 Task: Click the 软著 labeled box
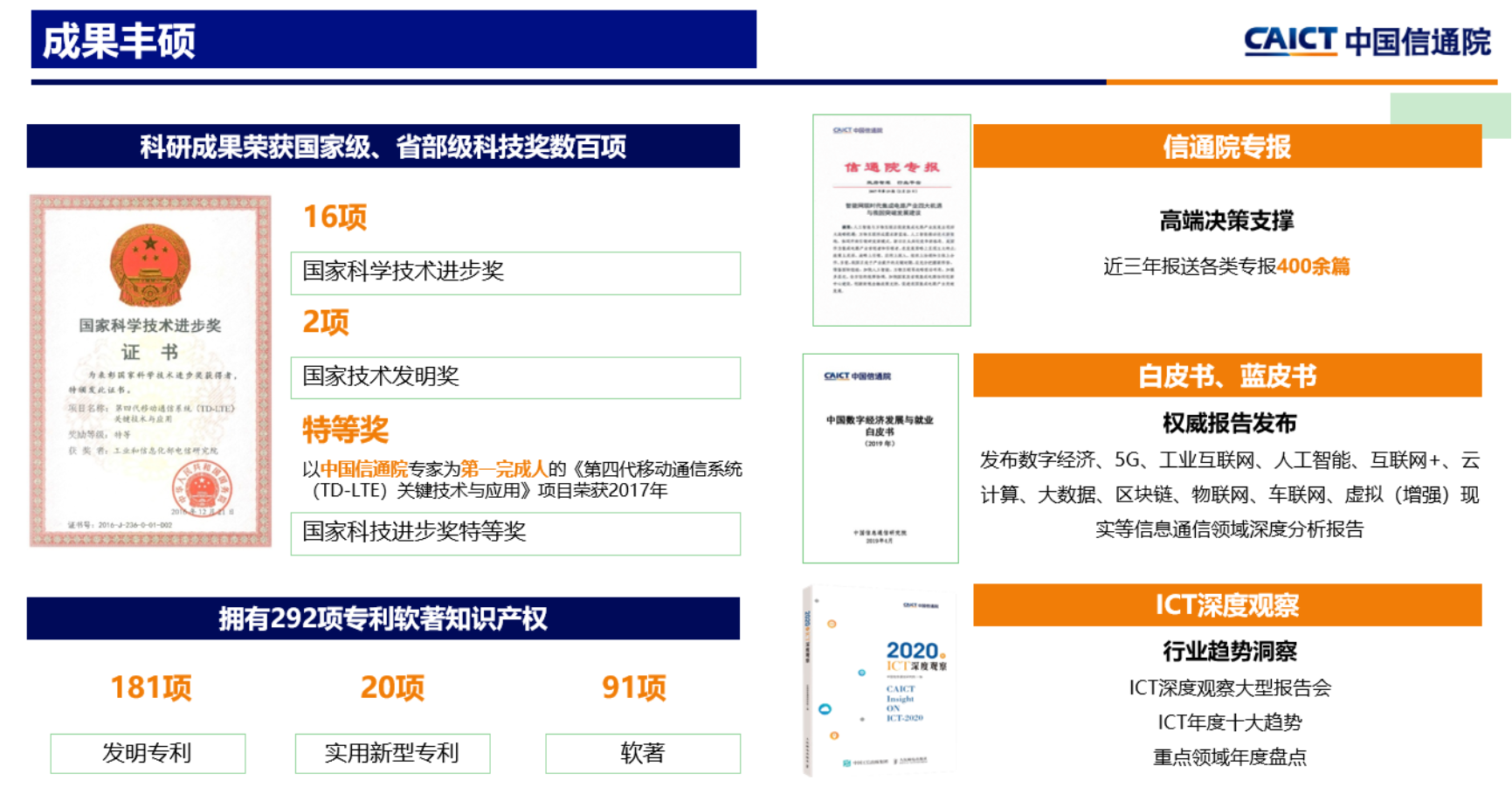point(643,752)
